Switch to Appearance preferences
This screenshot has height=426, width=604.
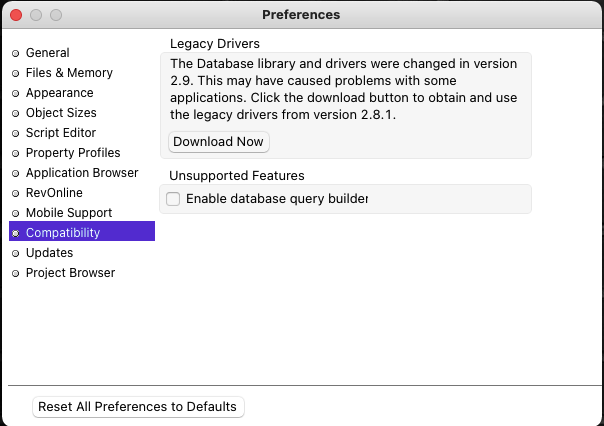pyautogui.click(x=59, y=93)
